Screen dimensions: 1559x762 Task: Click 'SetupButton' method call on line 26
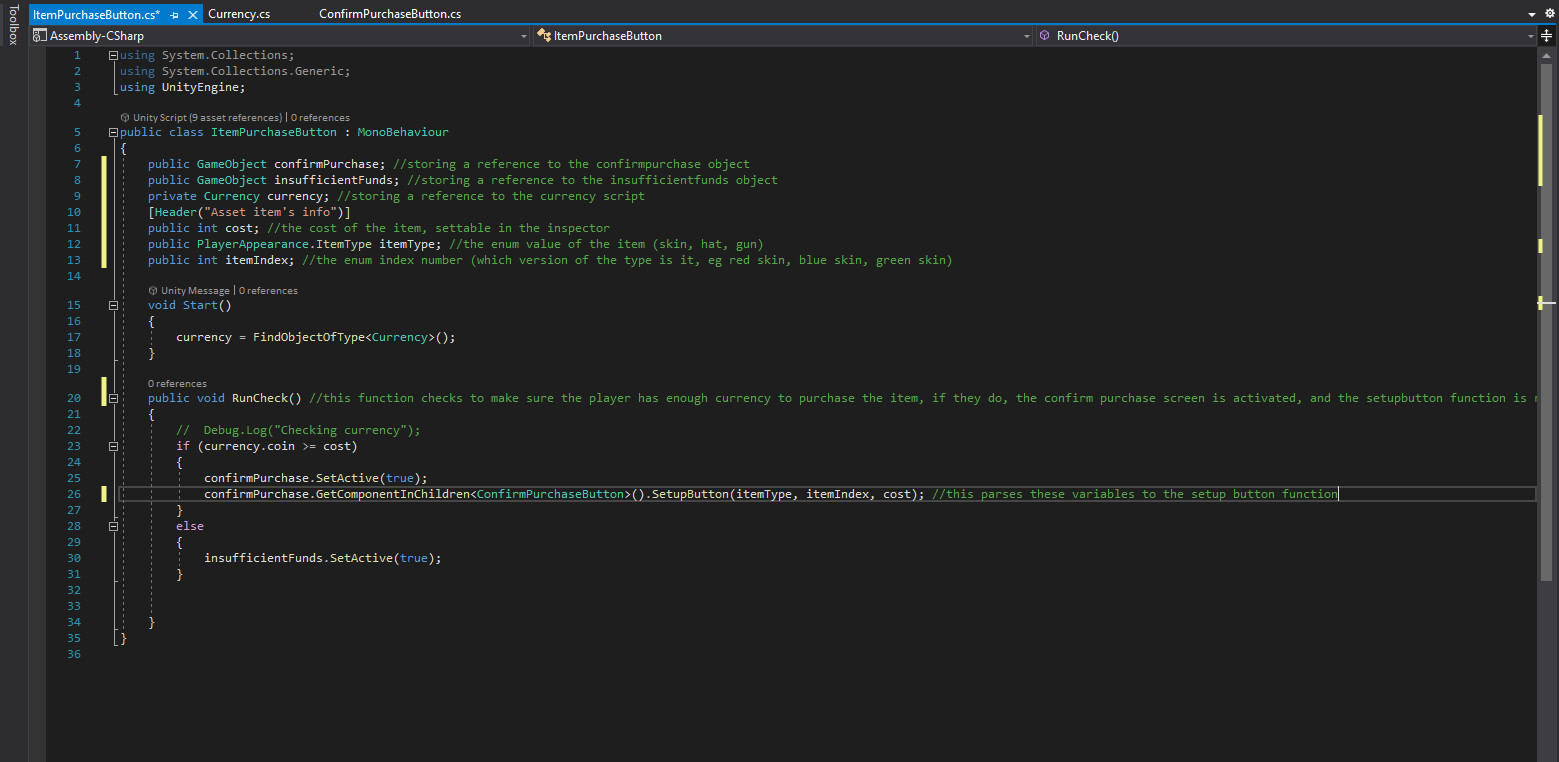(x=690, y=494)
